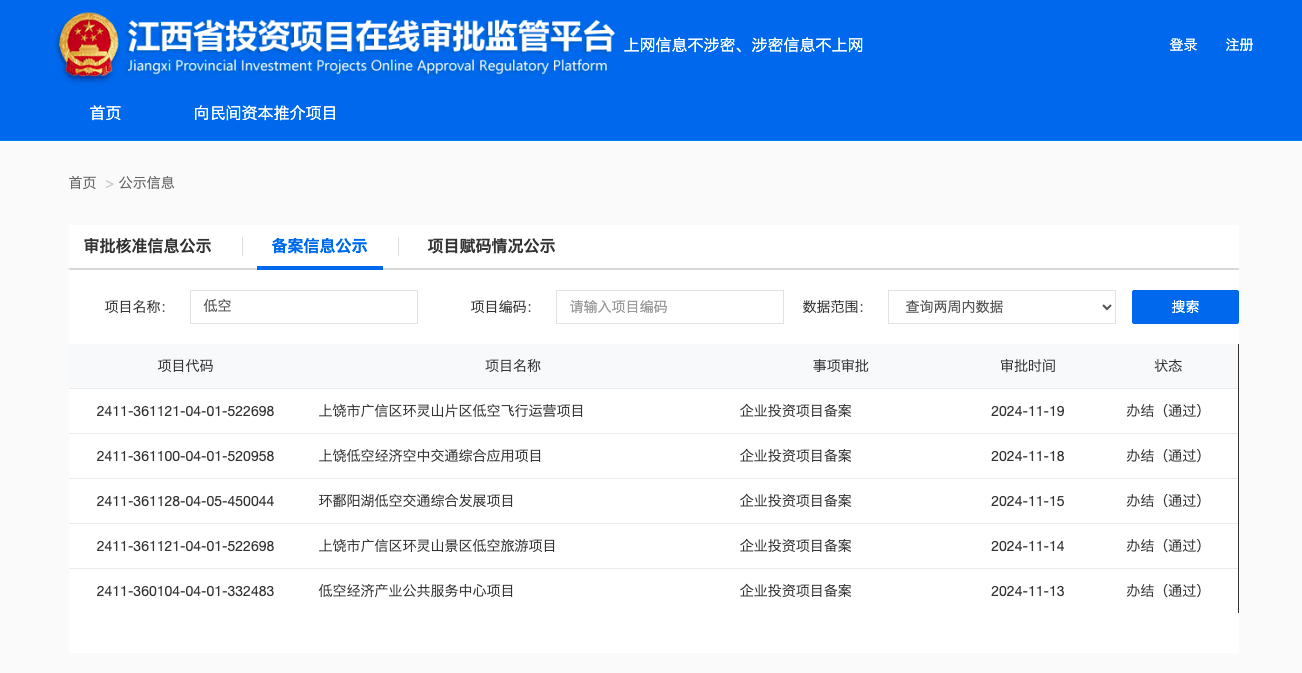Click 首页 in the breadcrumb
The image size is (1302, 673).
tap(82, 183)
